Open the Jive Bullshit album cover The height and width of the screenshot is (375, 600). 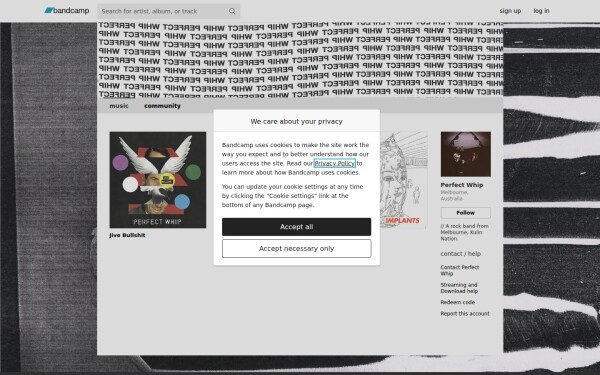pos(158,180)
